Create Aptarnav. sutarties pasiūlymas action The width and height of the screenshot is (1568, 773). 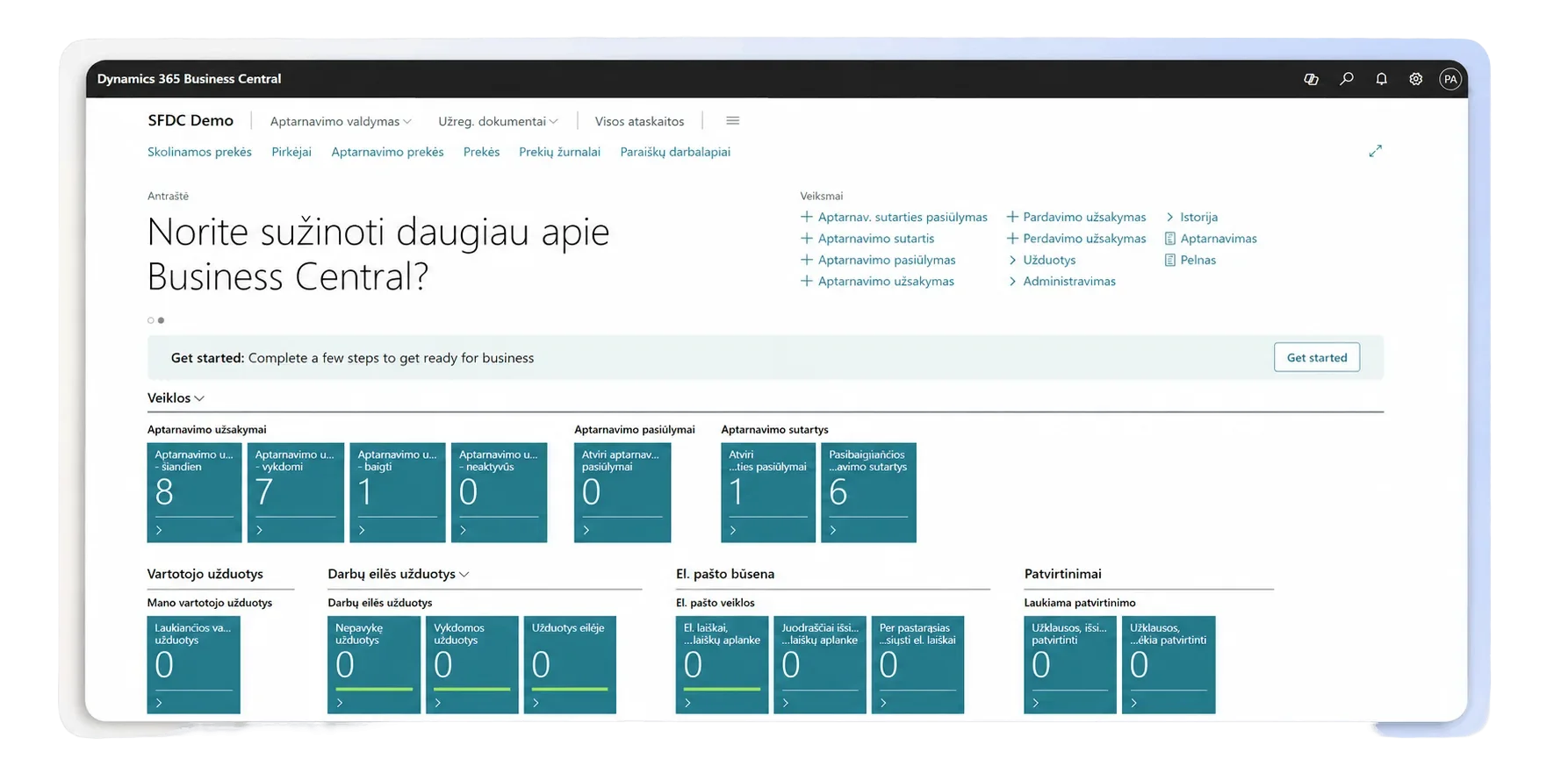[894, 217]
